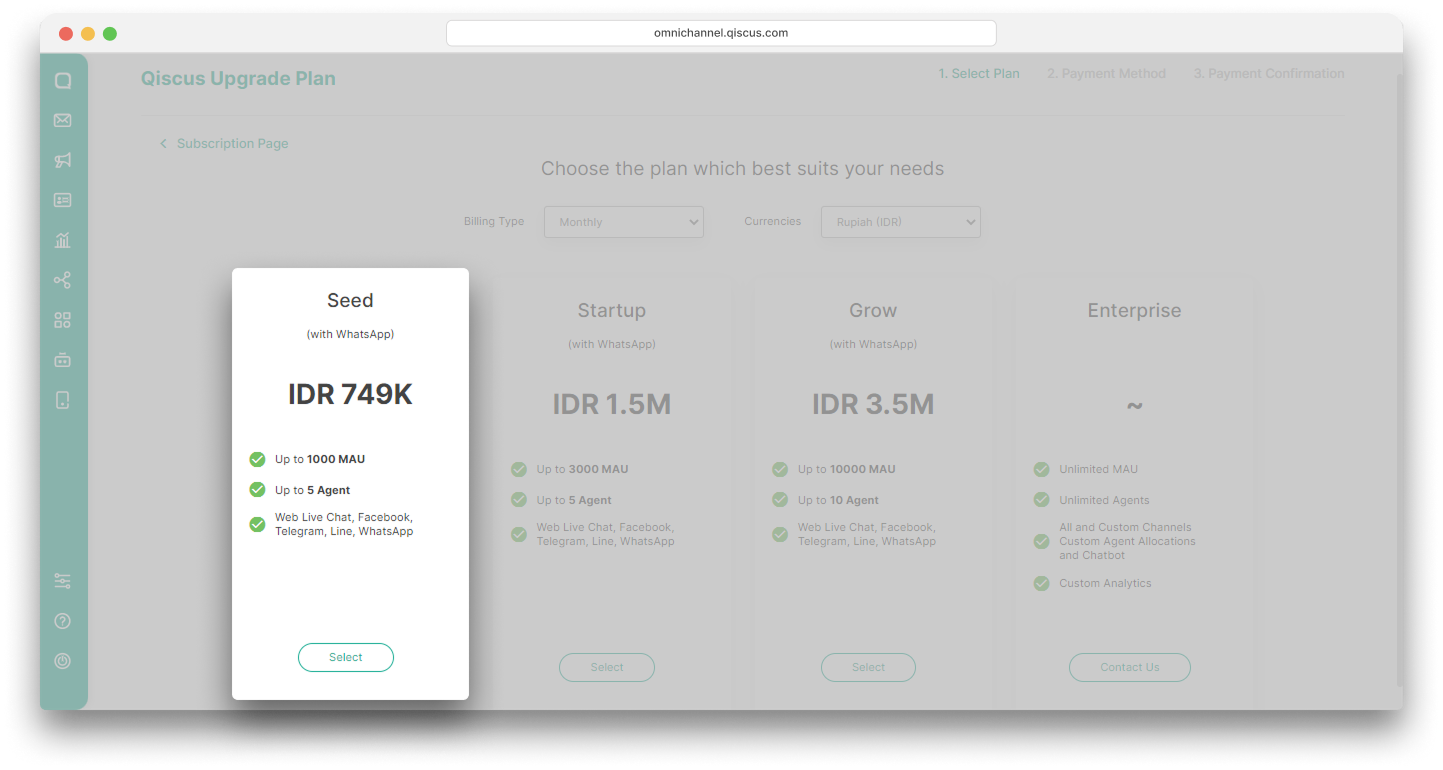Go to step 3. Payment Confirmation

coord(1269,73)
